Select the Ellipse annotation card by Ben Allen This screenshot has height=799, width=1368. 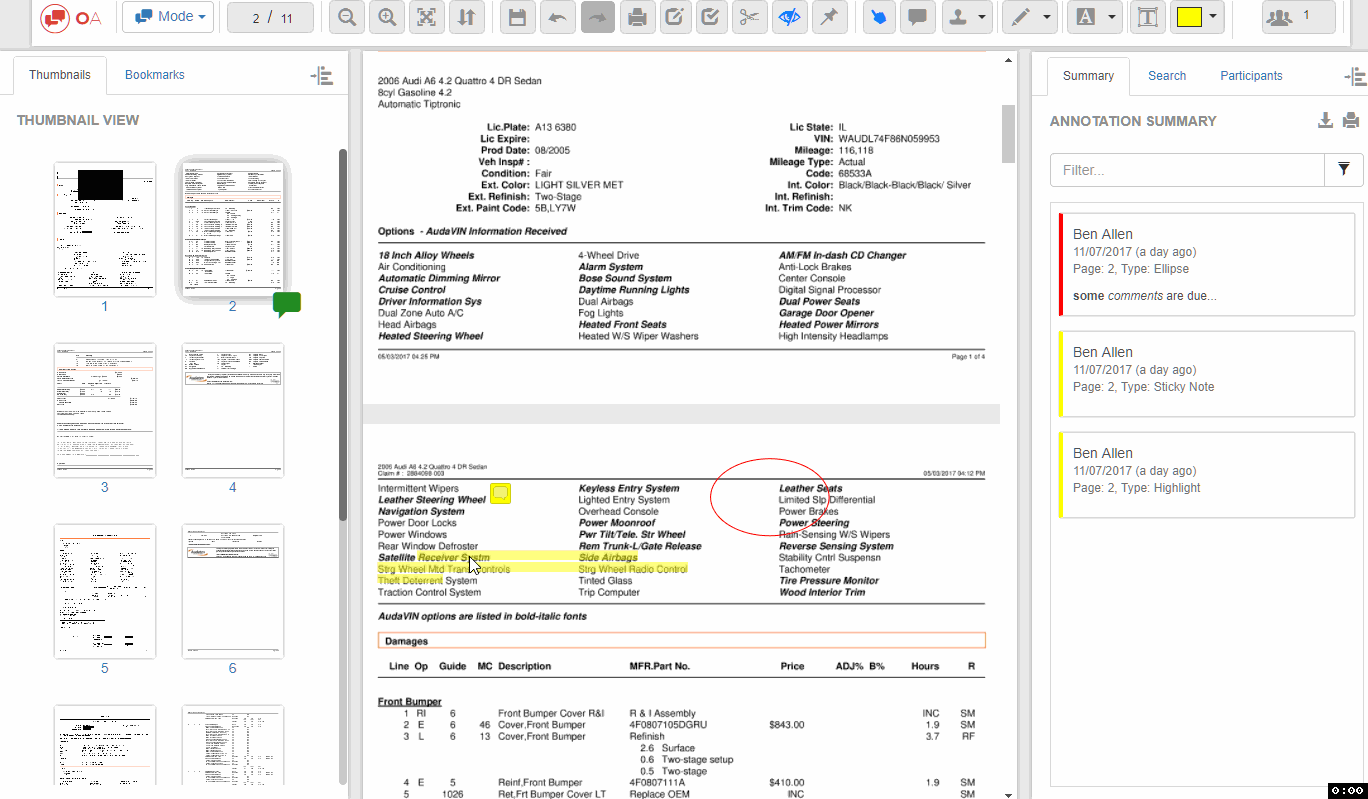[x=1206, y=264]
